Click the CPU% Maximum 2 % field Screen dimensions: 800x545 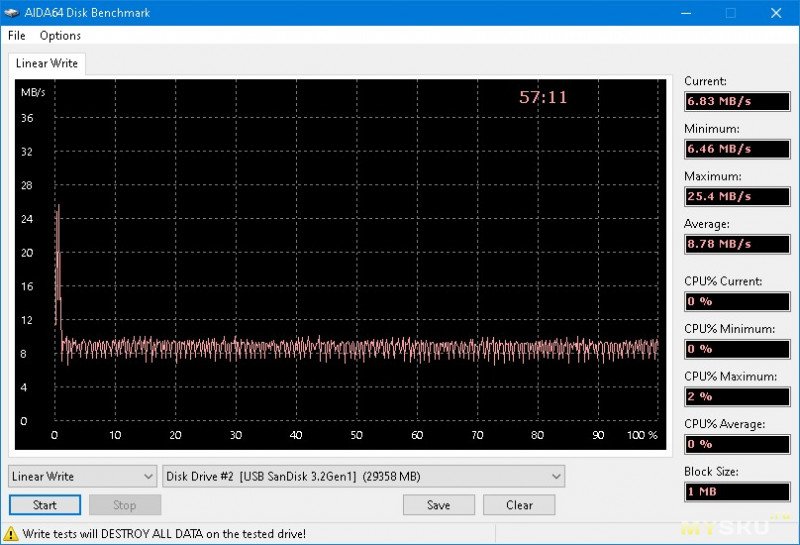735,396
